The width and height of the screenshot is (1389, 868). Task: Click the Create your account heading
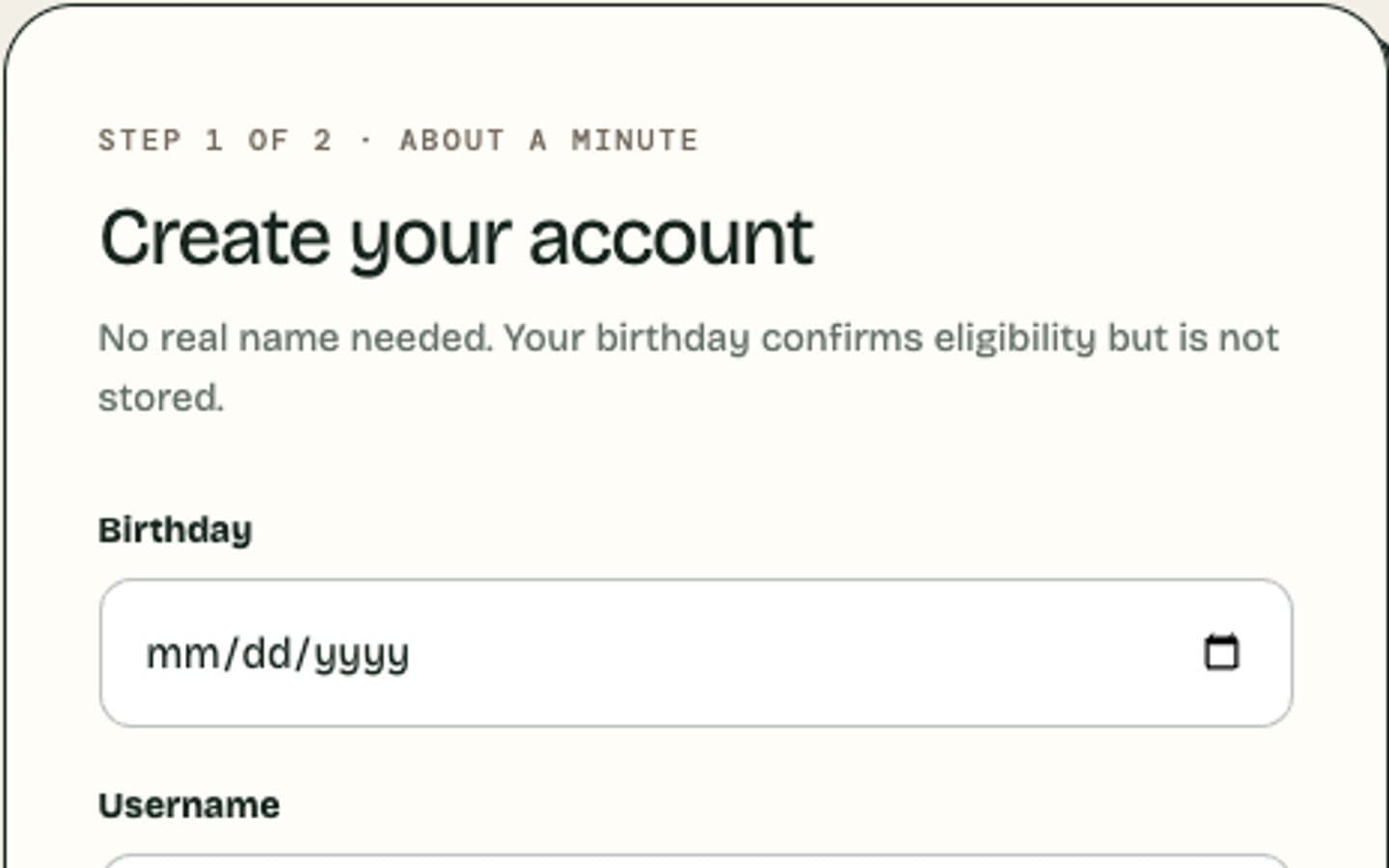pos(457,239)
